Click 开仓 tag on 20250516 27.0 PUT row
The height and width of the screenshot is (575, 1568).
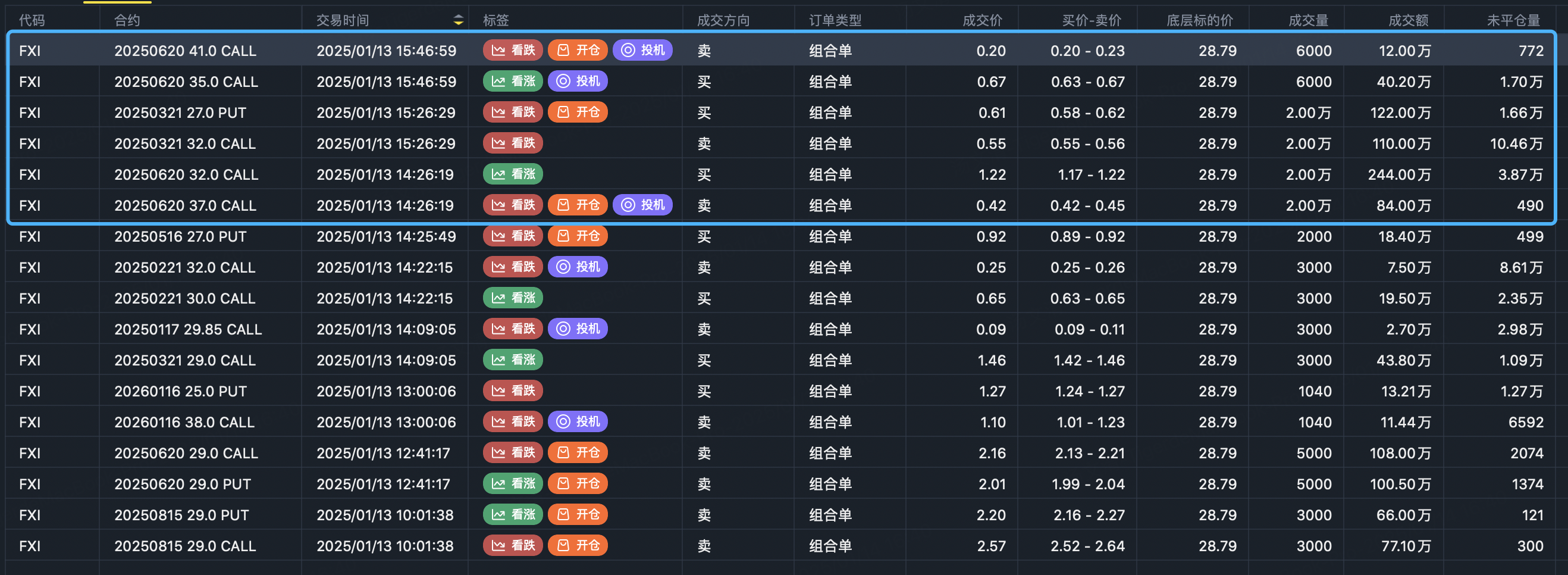[x=578, y=236]
